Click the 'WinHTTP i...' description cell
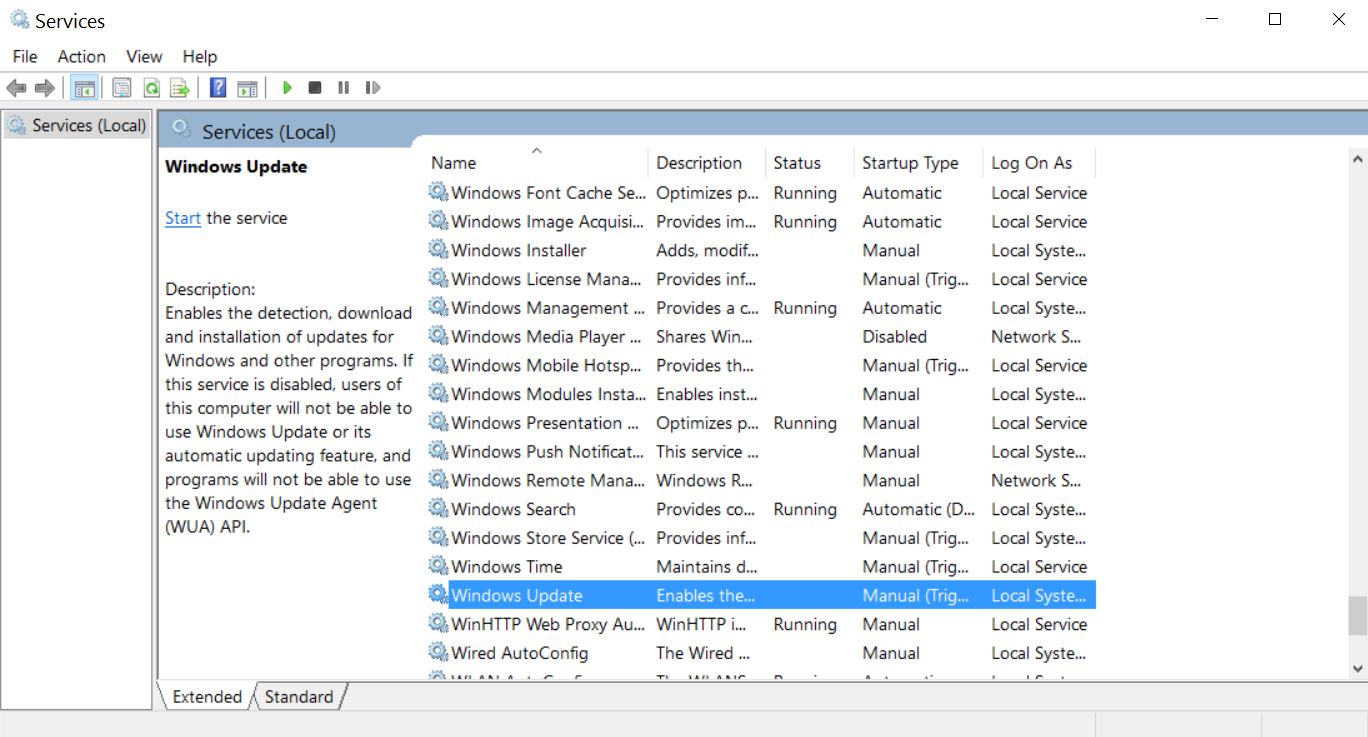1368x737 pixels. click(701, 624)
